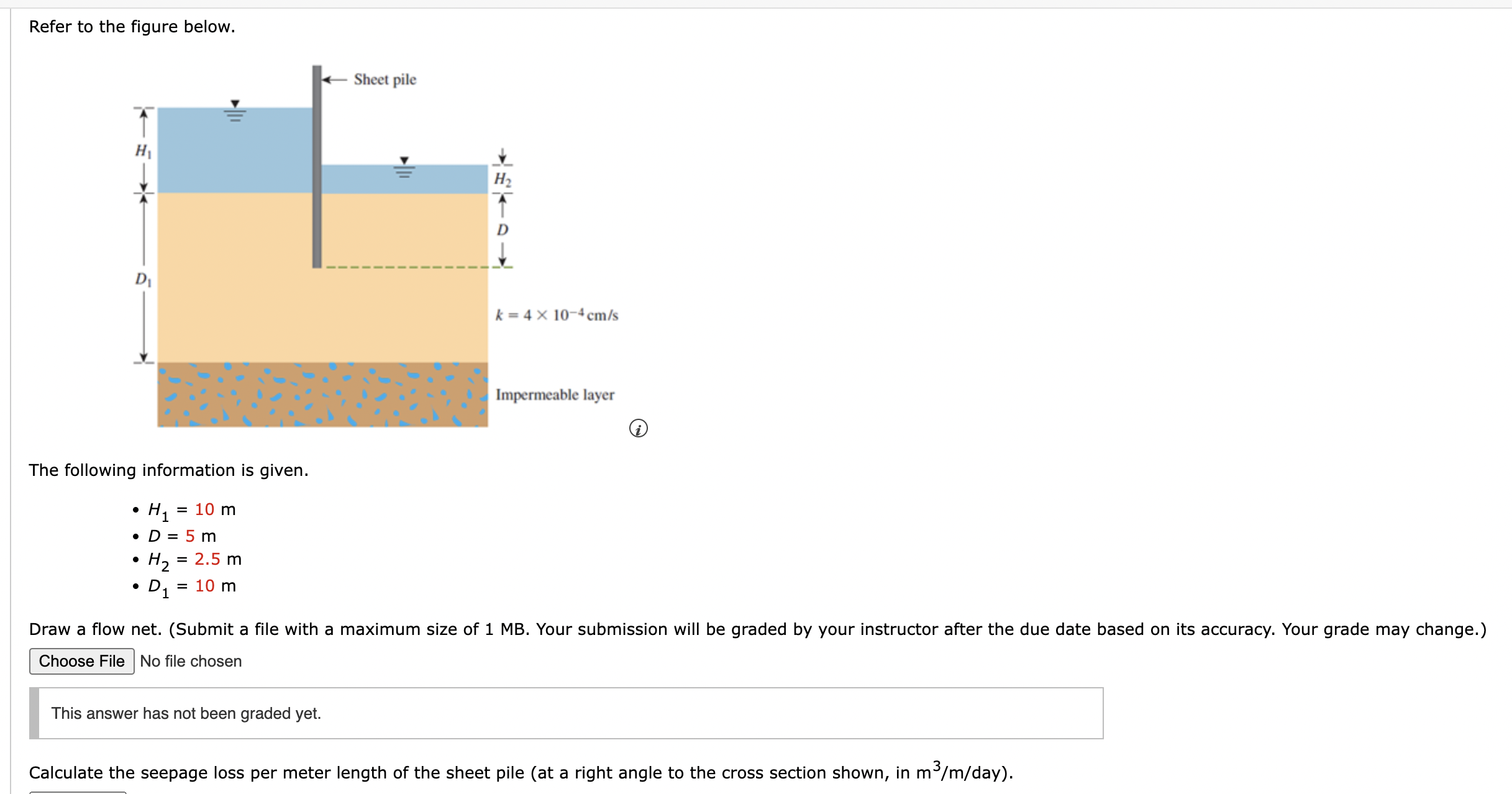1512x794 pixels.
Task: Click the Sheet pile arrow label
Action: [385, 79]
